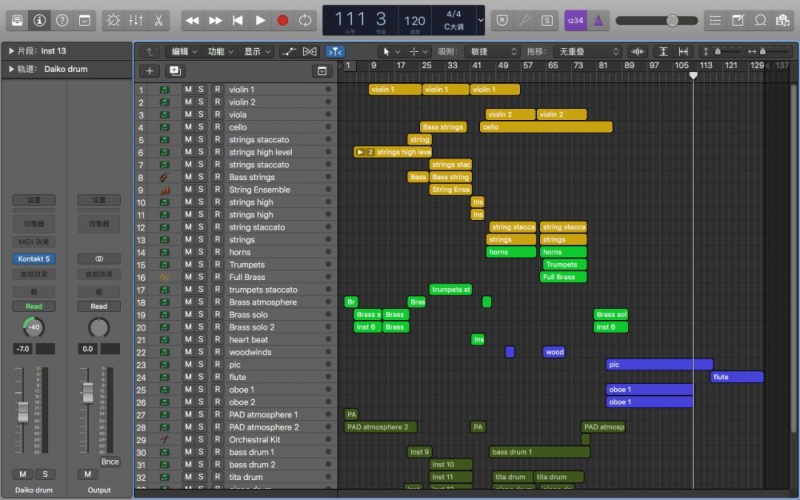Image resolution: width=800 pixels, height=500 pixels.
Task: Click the duplicate track button
Action: [x=174, y=71]
